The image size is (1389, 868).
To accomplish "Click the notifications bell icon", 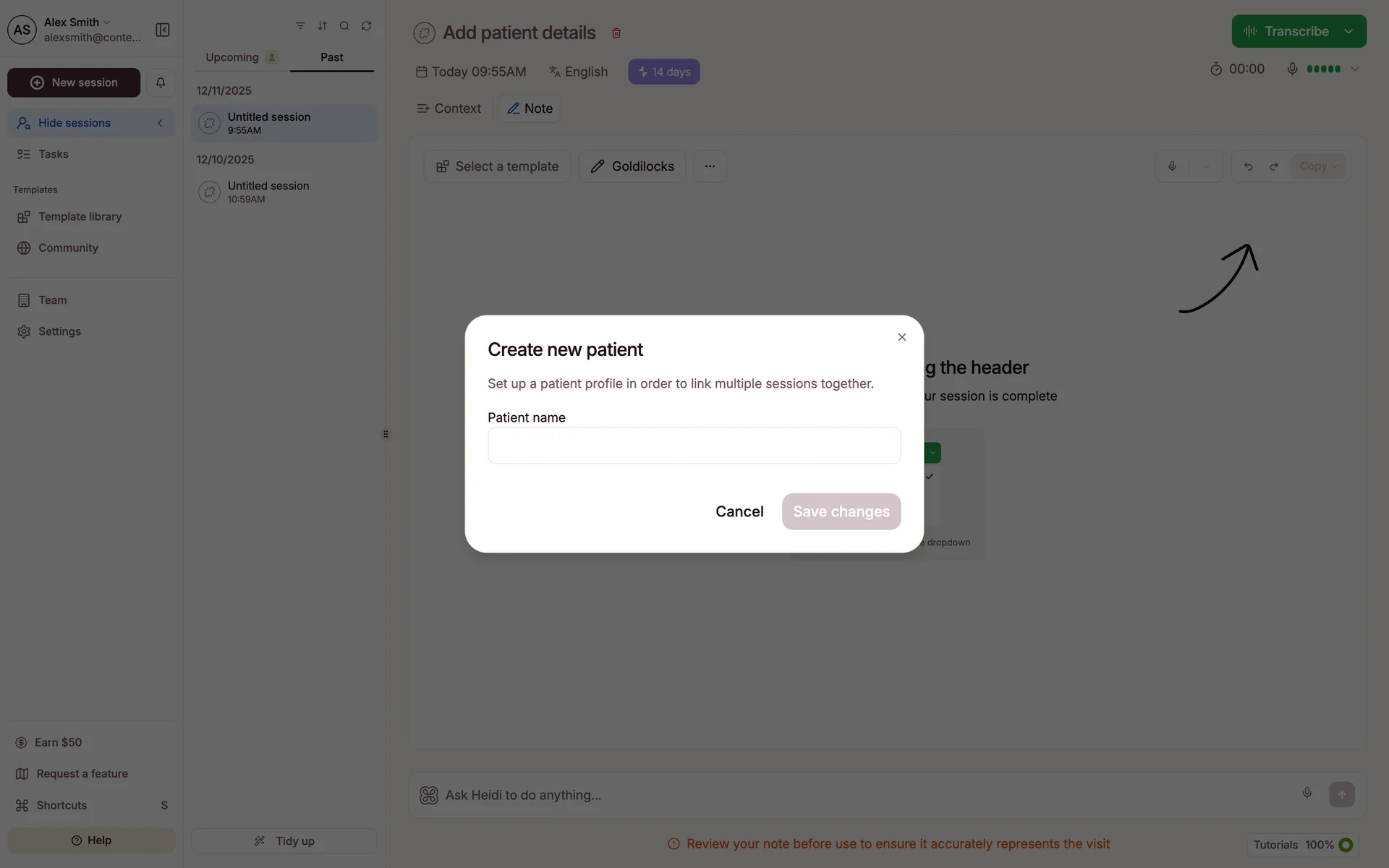I will (161, 82).
